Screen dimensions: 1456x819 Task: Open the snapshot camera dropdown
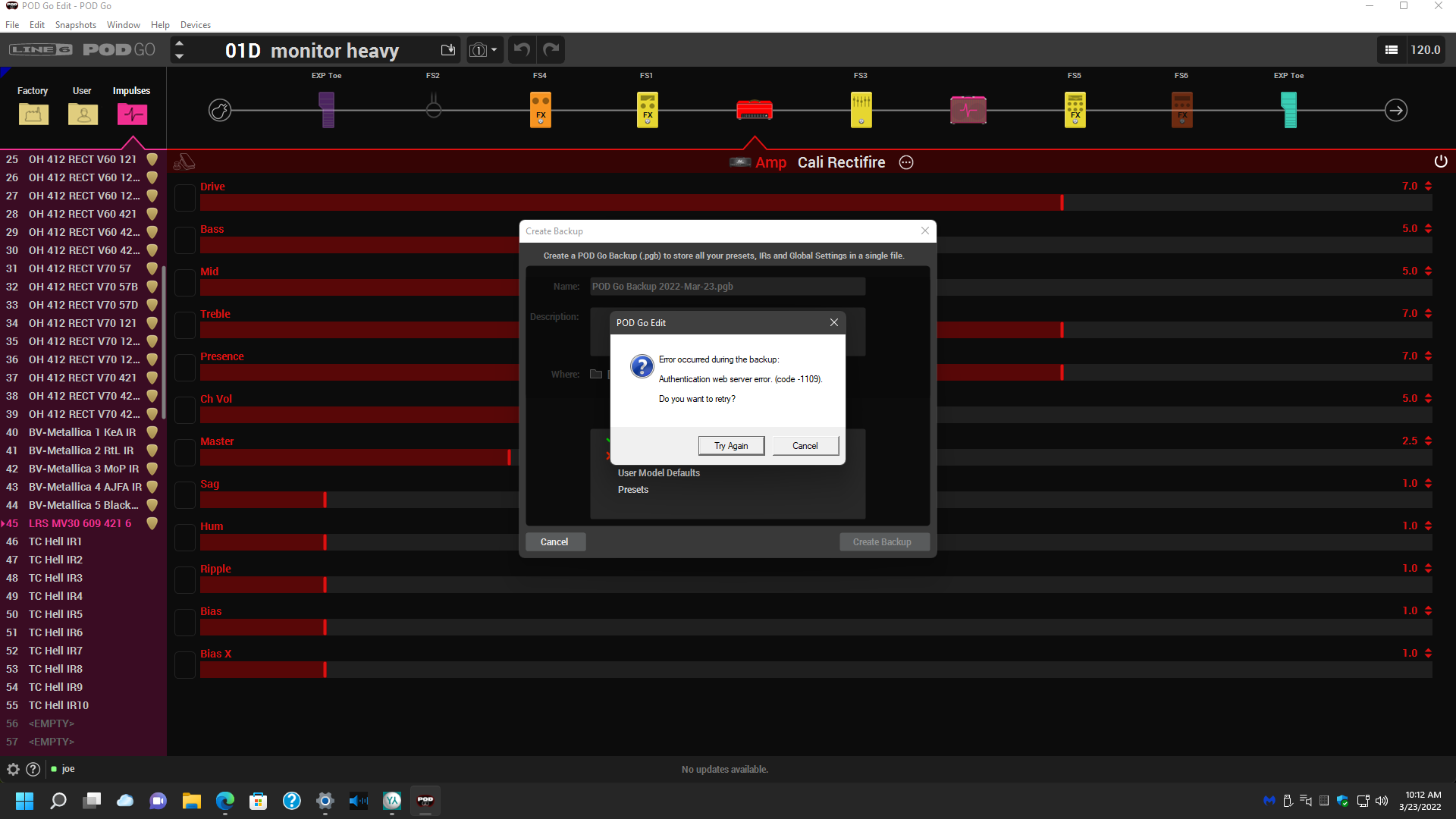pos(484,50)
